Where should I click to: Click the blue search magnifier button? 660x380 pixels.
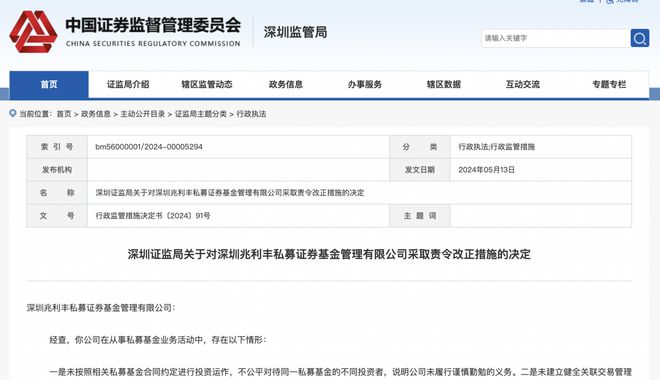pyautogui.click(x=639, y=38)
